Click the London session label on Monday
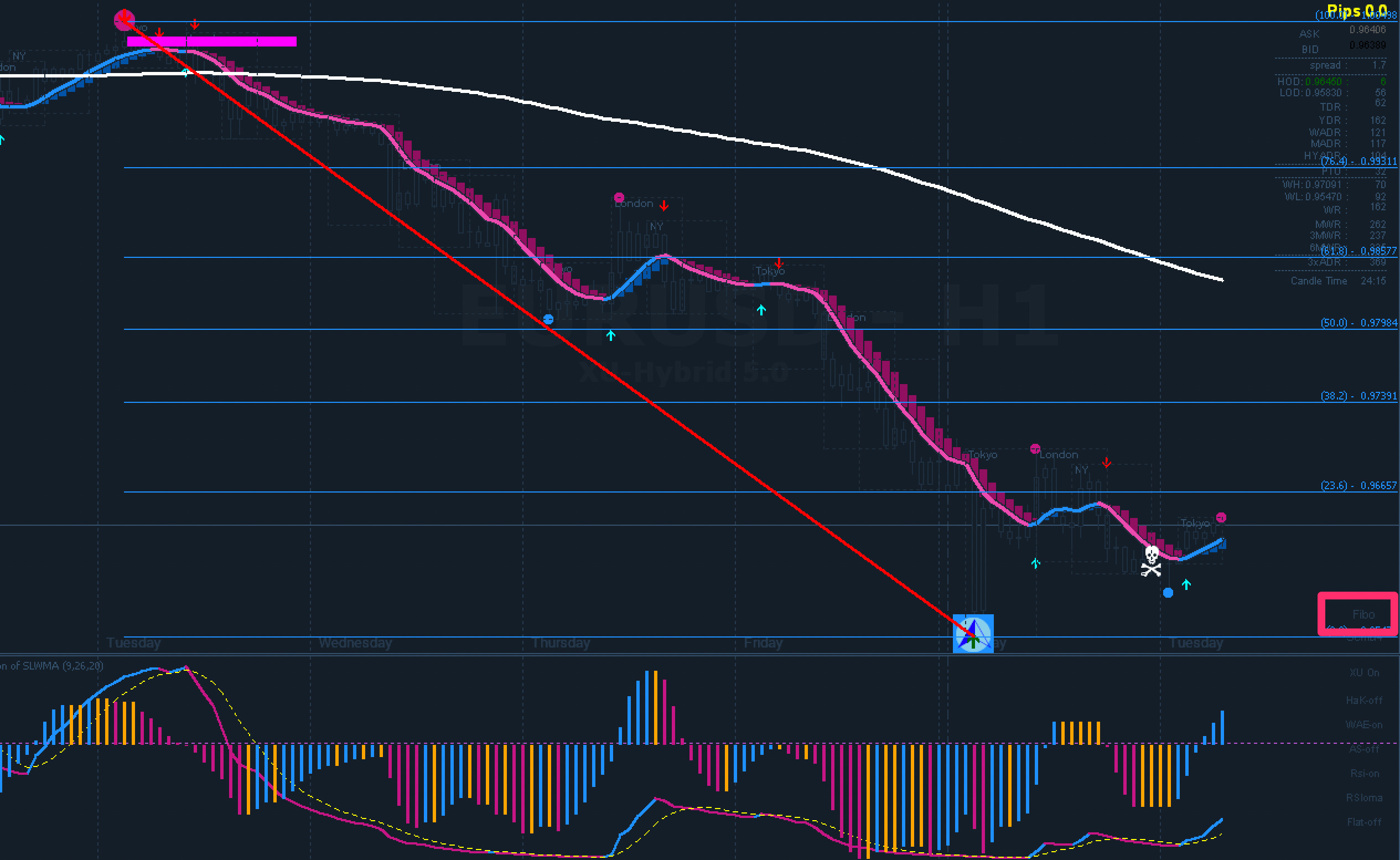The height and width of the screenshot is (860, 1400). tap(1059, 454)
